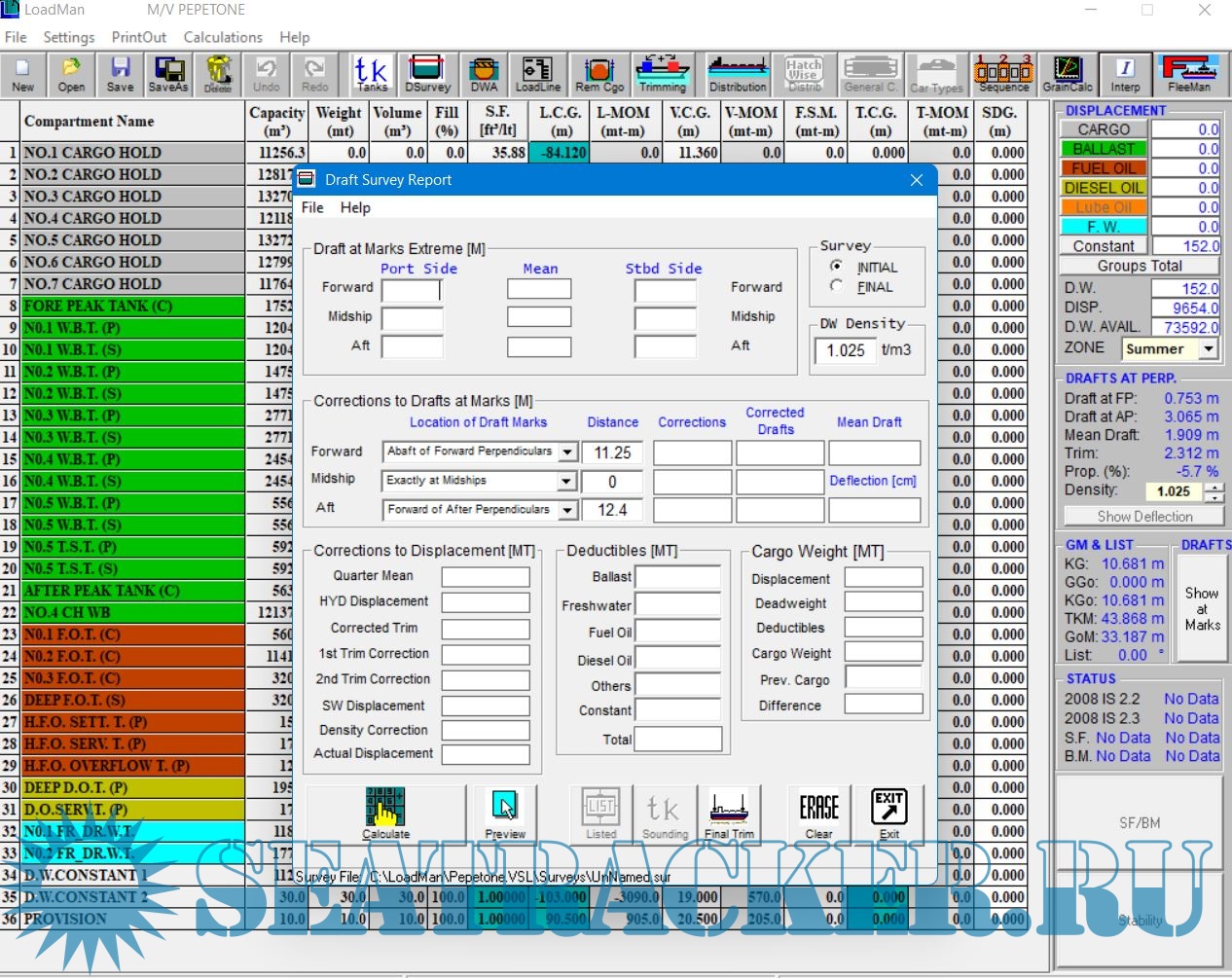Open the GrainCalc tool
Screen dimensions: 1232x978
(x=1068, y=74)
